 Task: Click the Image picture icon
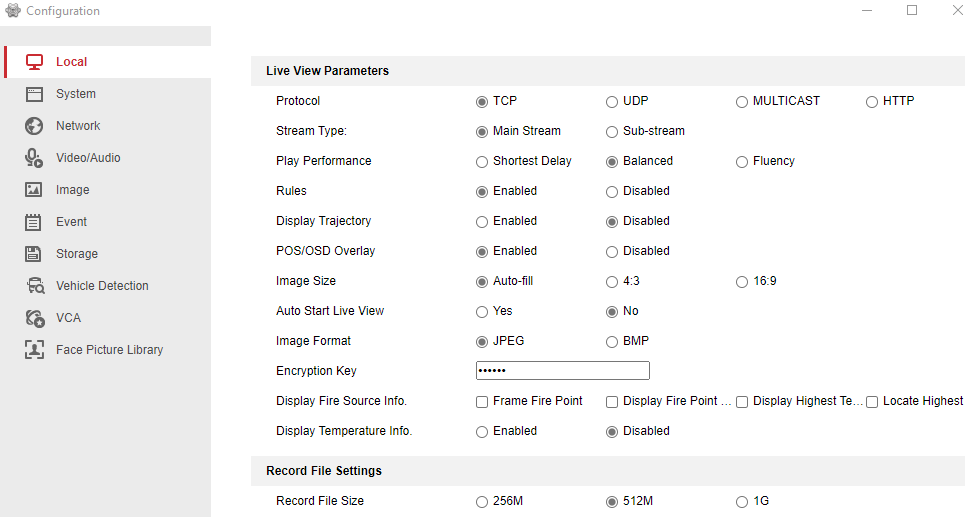tap(34, 190)
